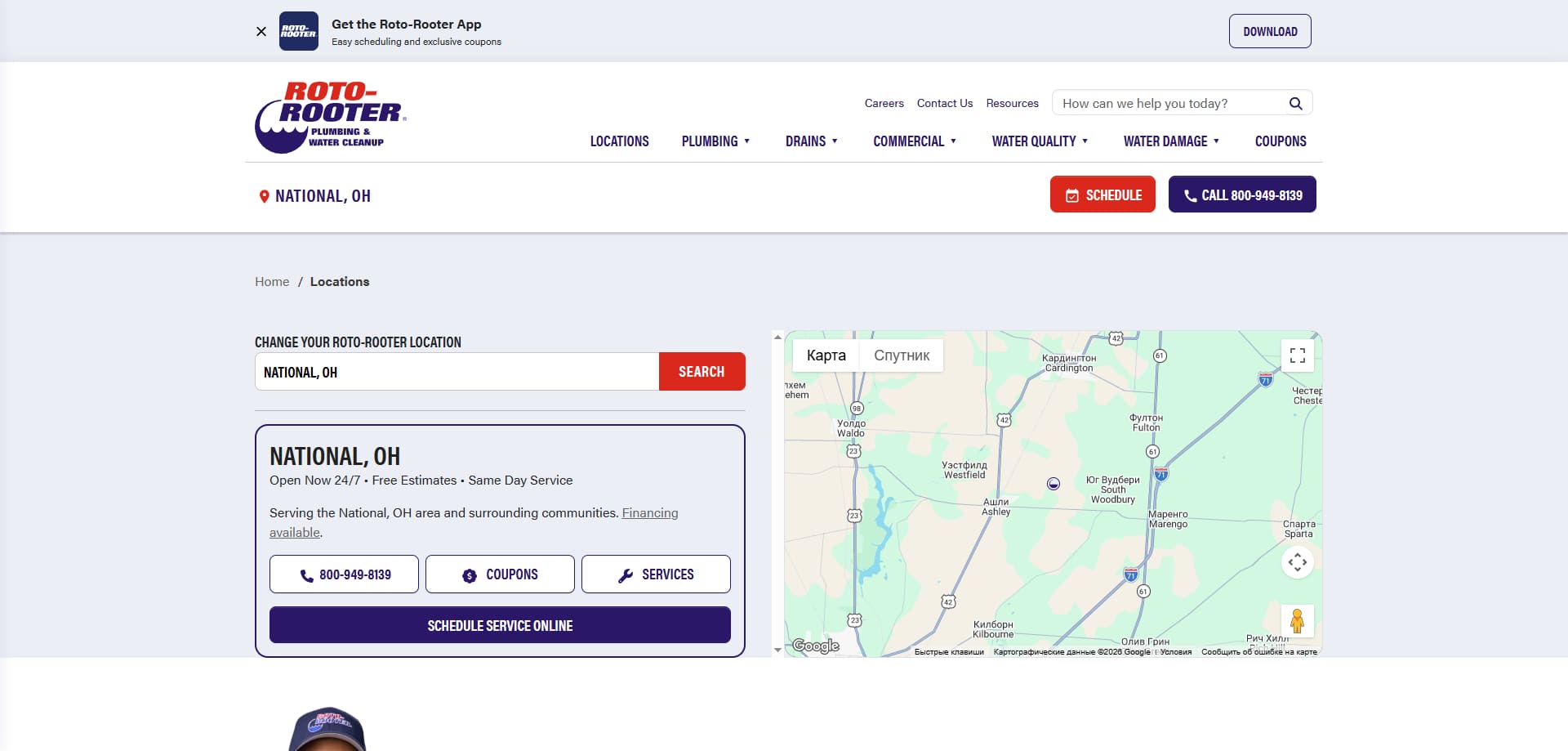
Task: Click Schedule Service Online
Action: (500, 625)
